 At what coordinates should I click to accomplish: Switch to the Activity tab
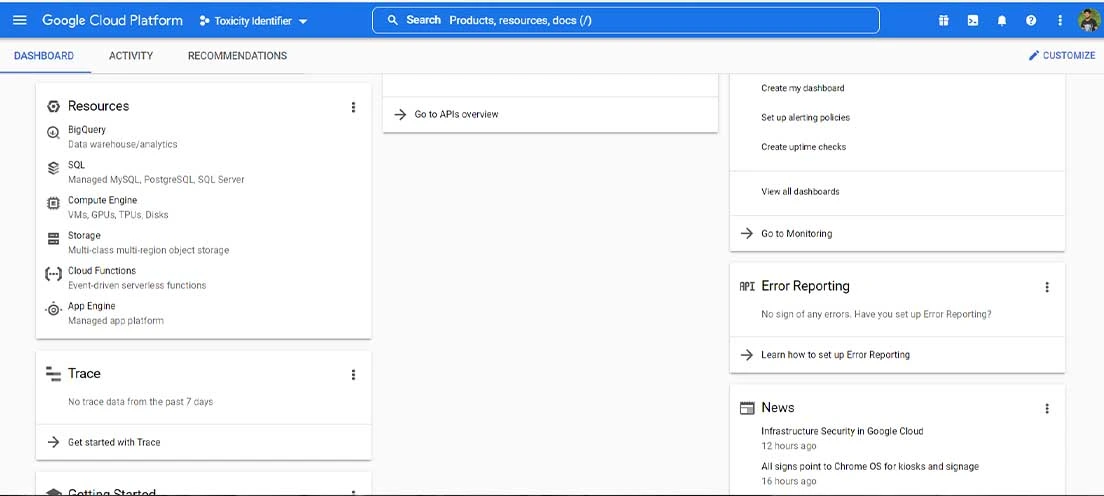131,56
